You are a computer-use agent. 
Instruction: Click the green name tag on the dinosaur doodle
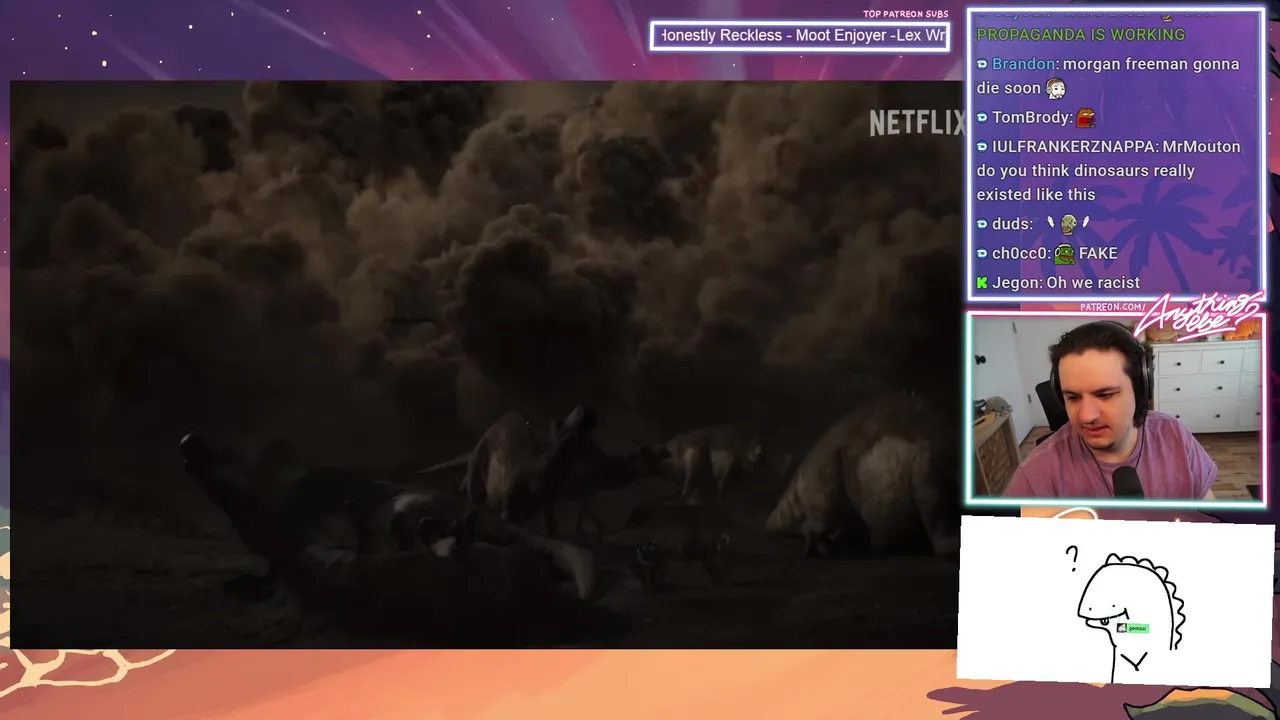1132,628
